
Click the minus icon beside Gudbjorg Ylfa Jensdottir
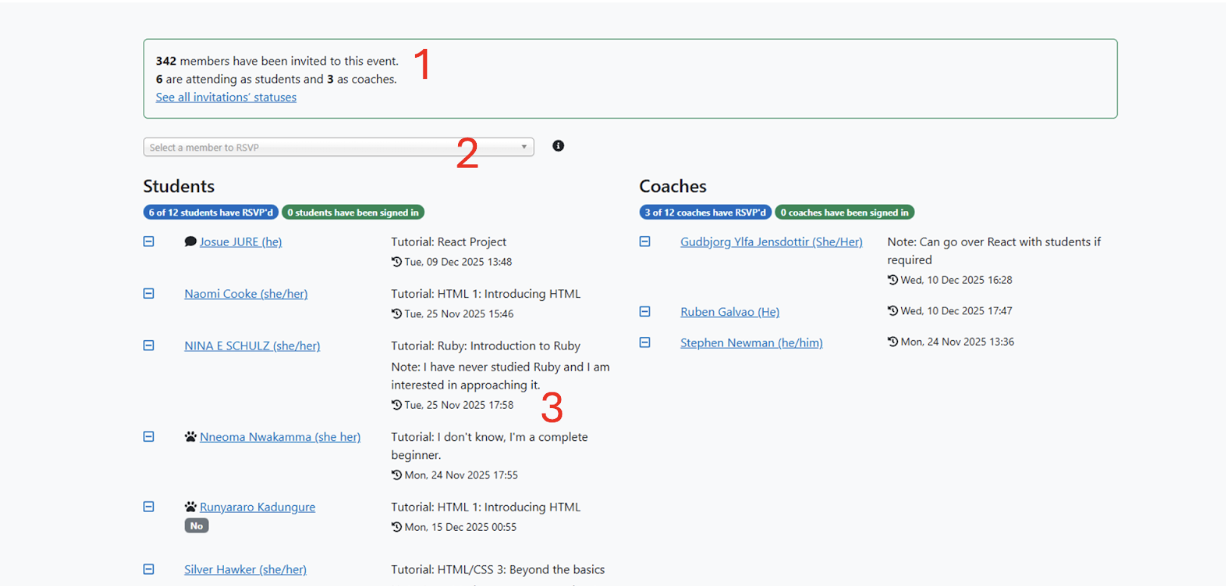point(645,242)
